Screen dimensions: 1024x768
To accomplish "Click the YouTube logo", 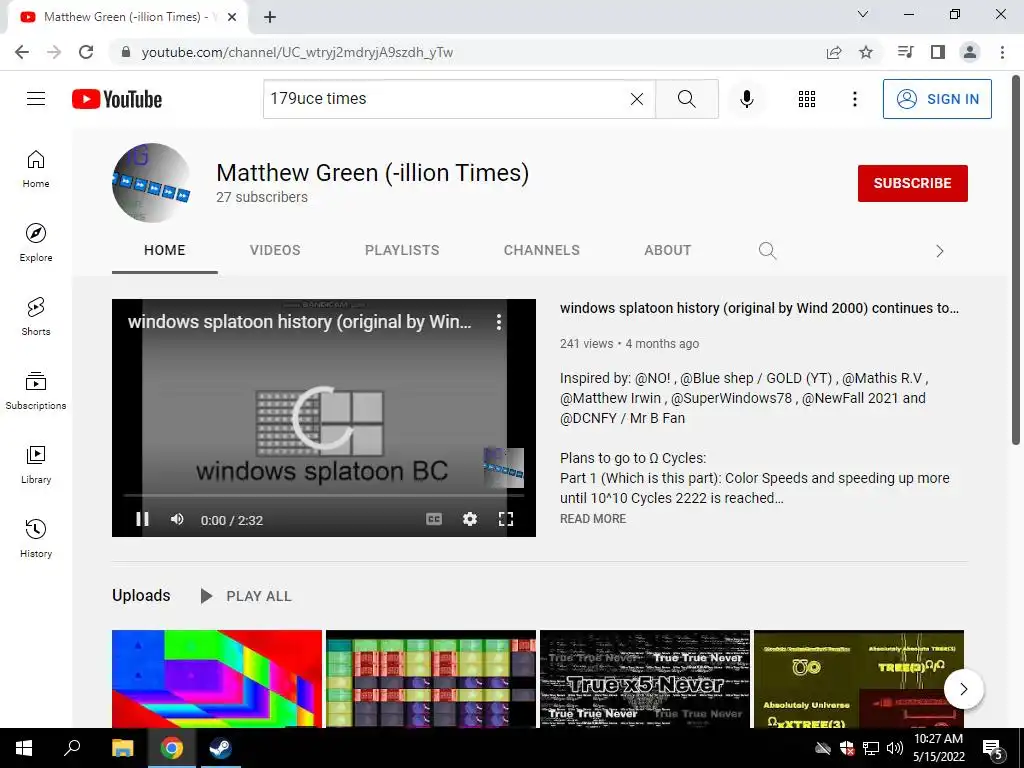I will 117,99.
